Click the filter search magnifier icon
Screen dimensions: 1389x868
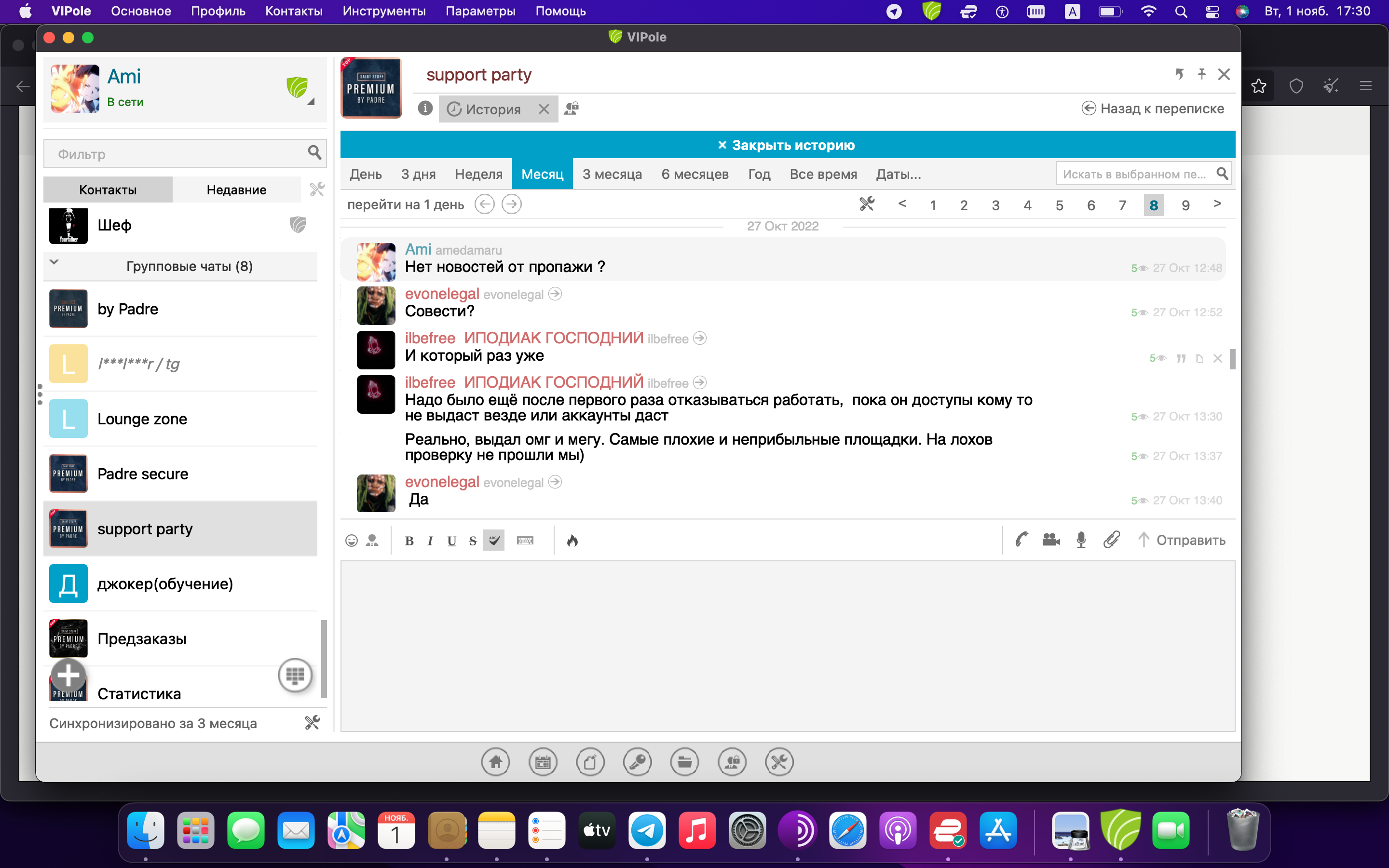click(314, 152)
